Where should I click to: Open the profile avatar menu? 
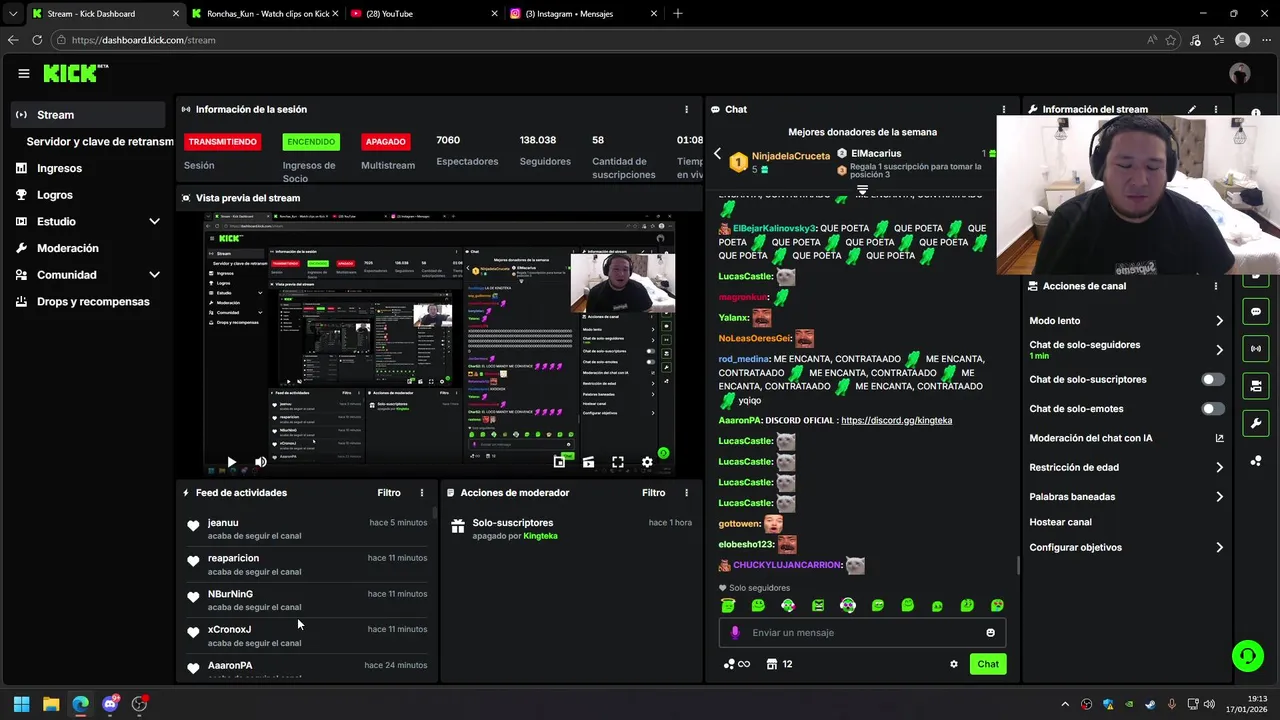[x=1240, y=73]
